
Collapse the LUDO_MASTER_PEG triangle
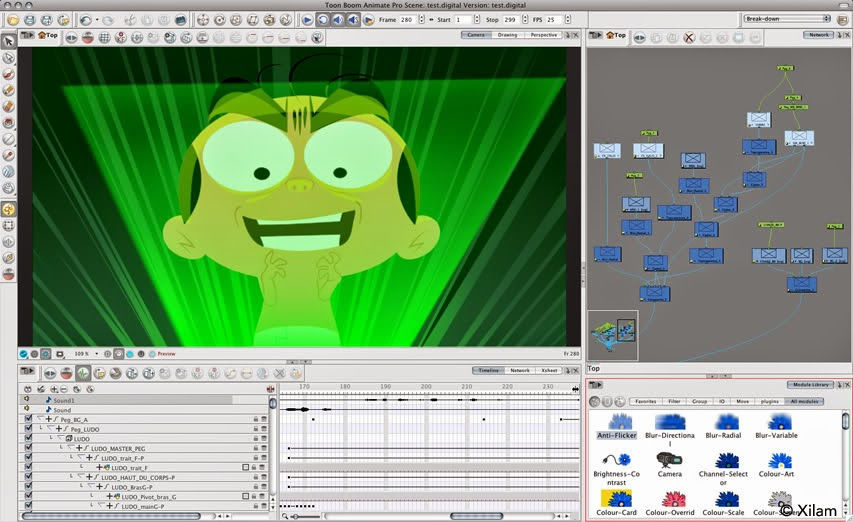(71, 448)
